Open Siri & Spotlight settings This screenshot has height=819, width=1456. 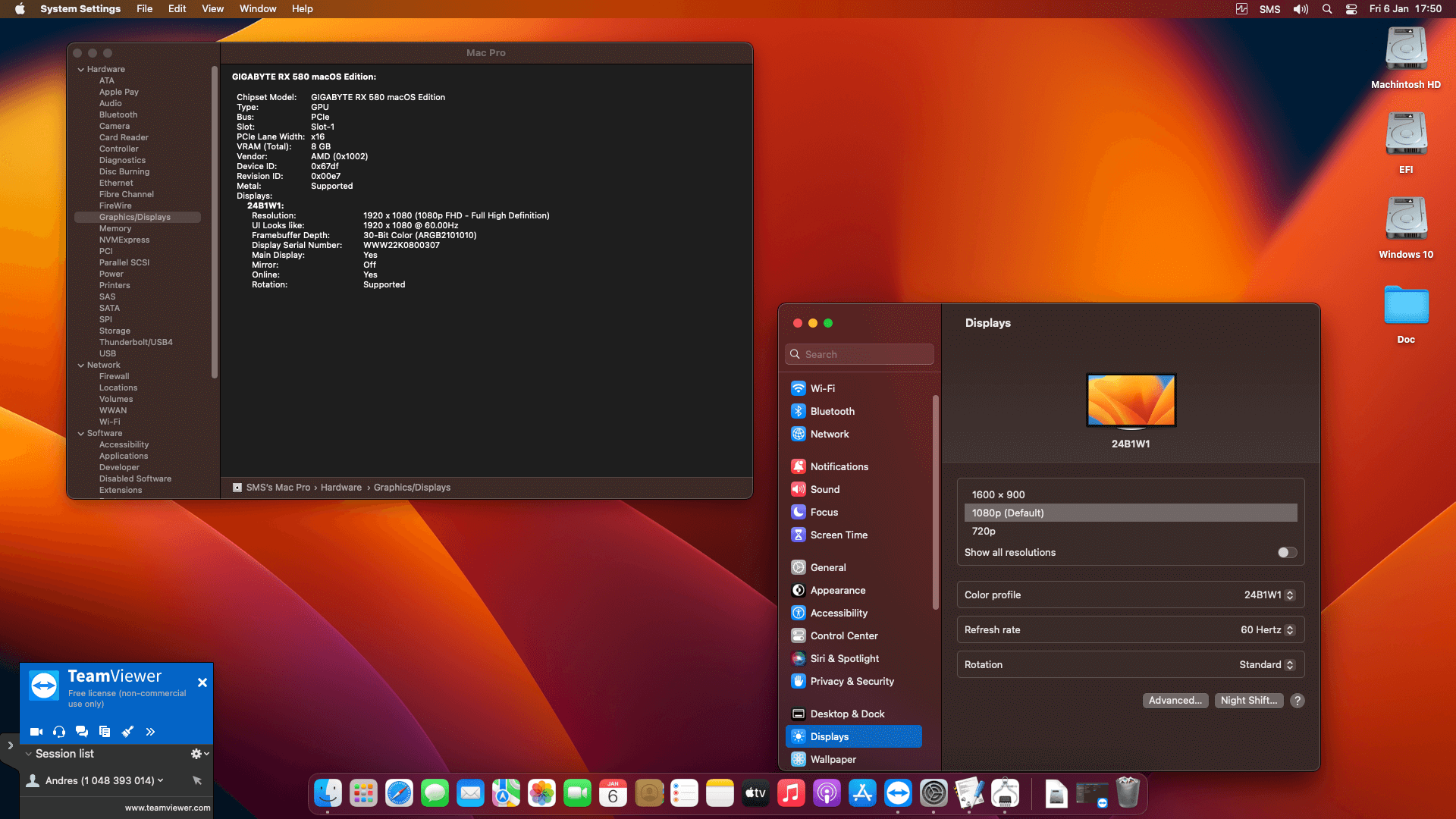[844, 658]
